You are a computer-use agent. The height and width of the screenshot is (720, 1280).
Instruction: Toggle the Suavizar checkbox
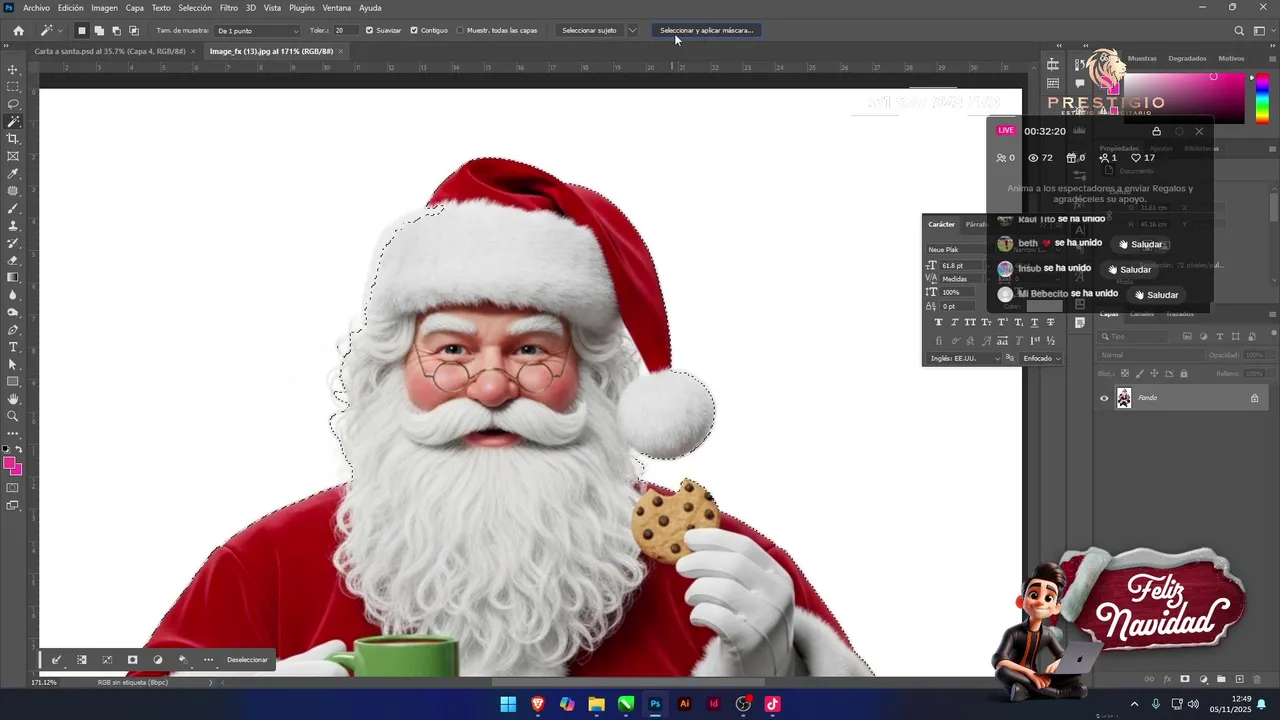coord(369,30)
